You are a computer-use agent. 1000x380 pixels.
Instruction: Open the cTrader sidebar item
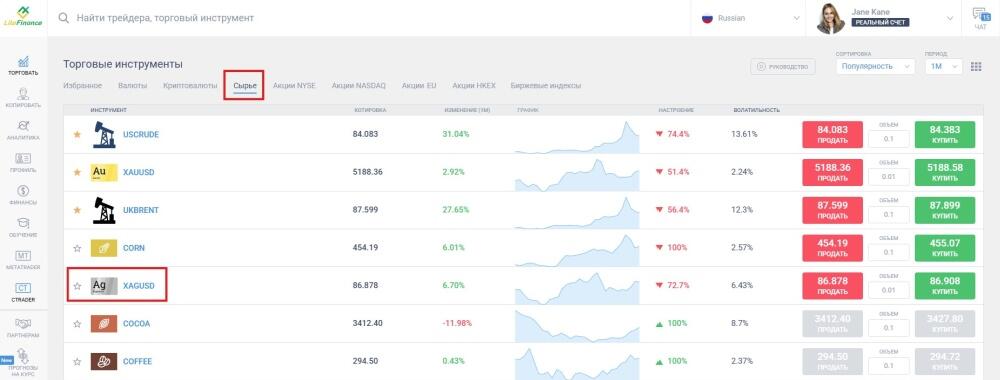[x=23, y=293]
